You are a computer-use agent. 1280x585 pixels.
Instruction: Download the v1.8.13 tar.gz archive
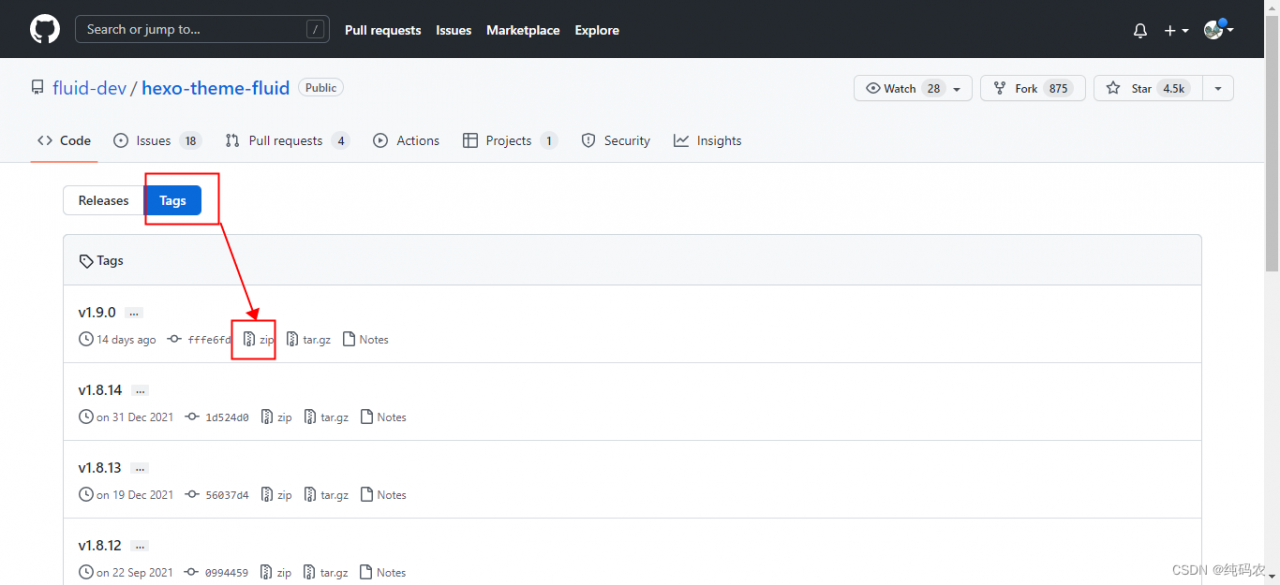point(327,495)
